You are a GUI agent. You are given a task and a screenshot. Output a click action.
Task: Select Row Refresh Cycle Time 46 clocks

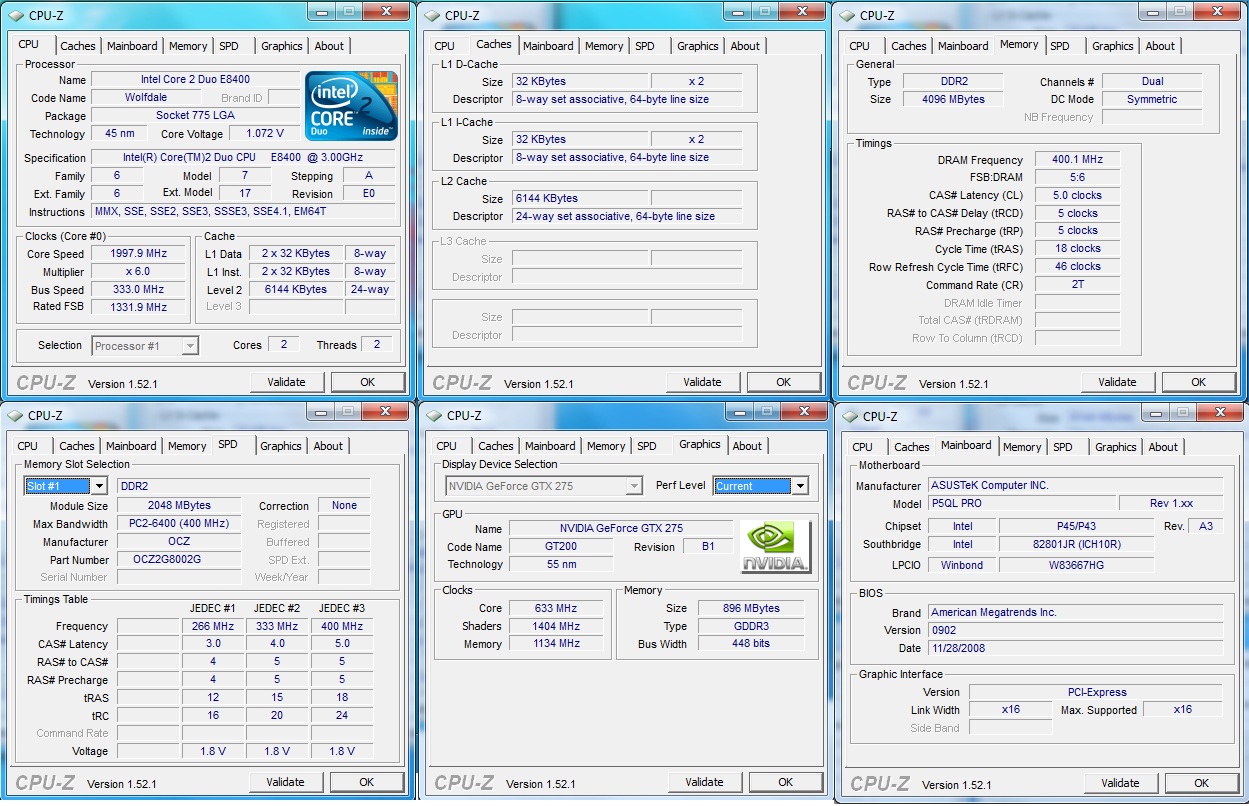[1077, 267]
